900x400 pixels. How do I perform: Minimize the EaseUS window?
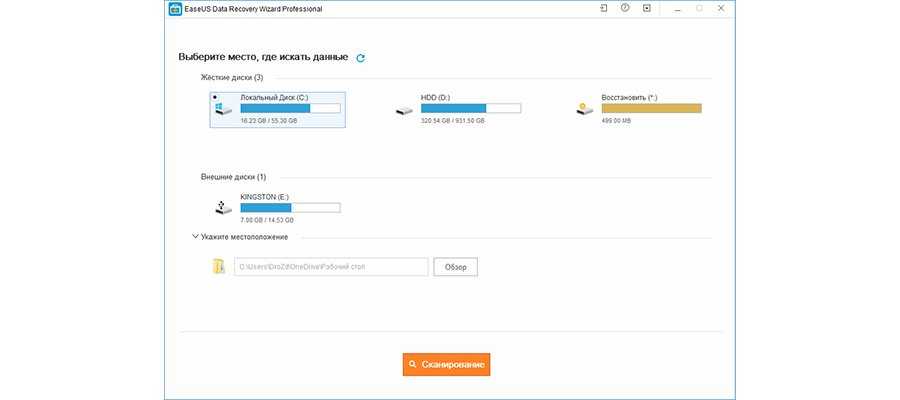pos(677,9)
